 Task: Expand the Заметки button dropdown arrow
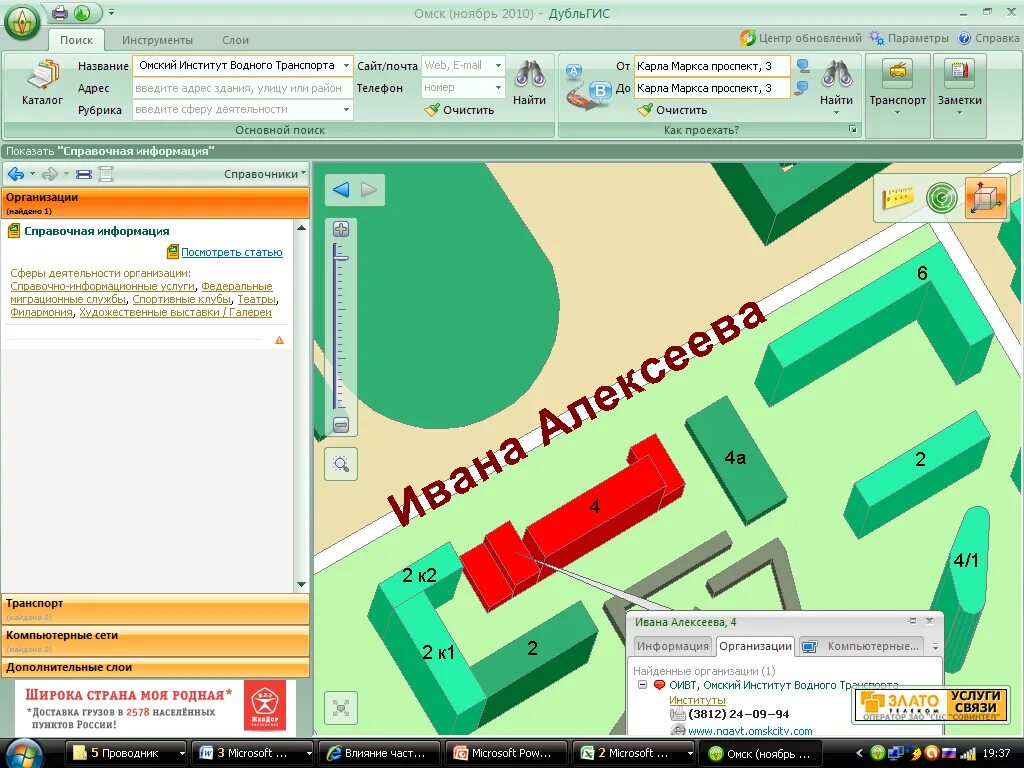(x=959, y=114)
